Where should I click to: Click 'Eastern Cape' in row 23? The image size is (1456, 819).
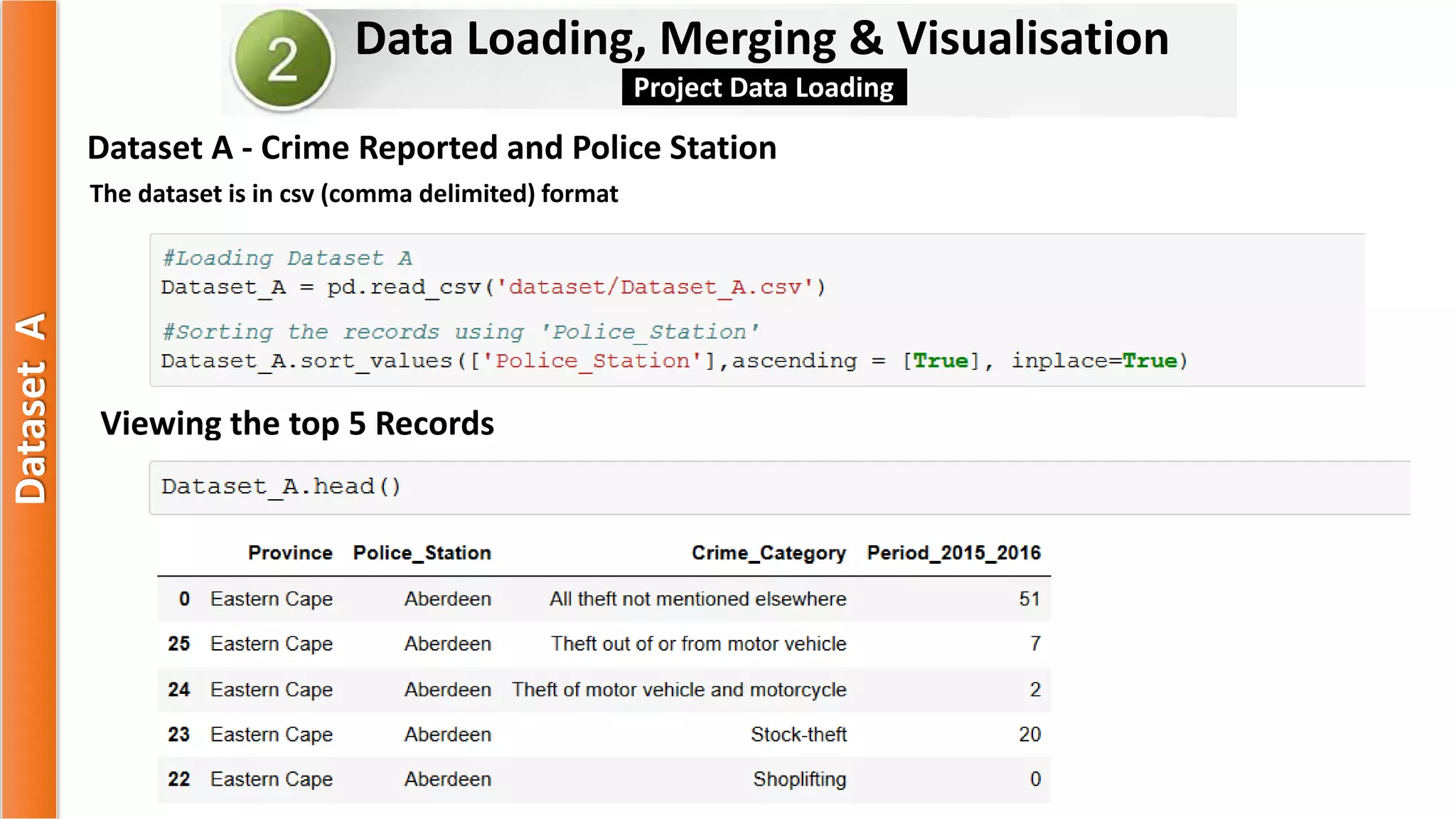(x=272, y=734)
